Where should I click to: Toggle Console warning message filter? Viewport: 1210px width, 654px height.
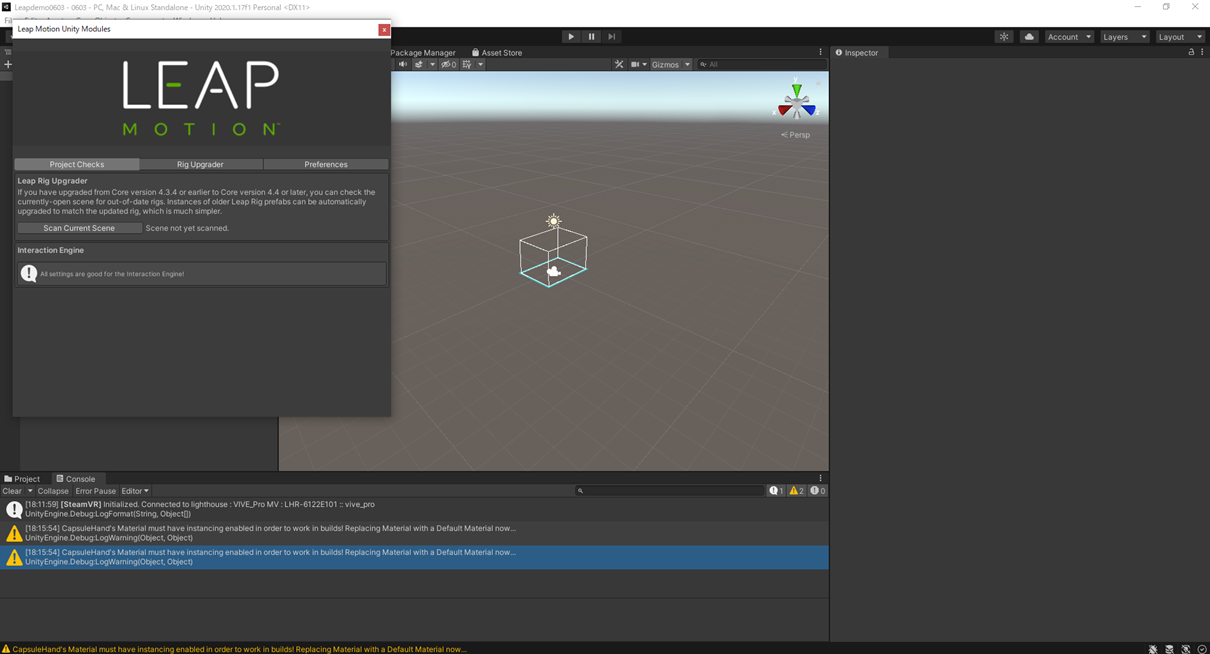click(797, 491)
